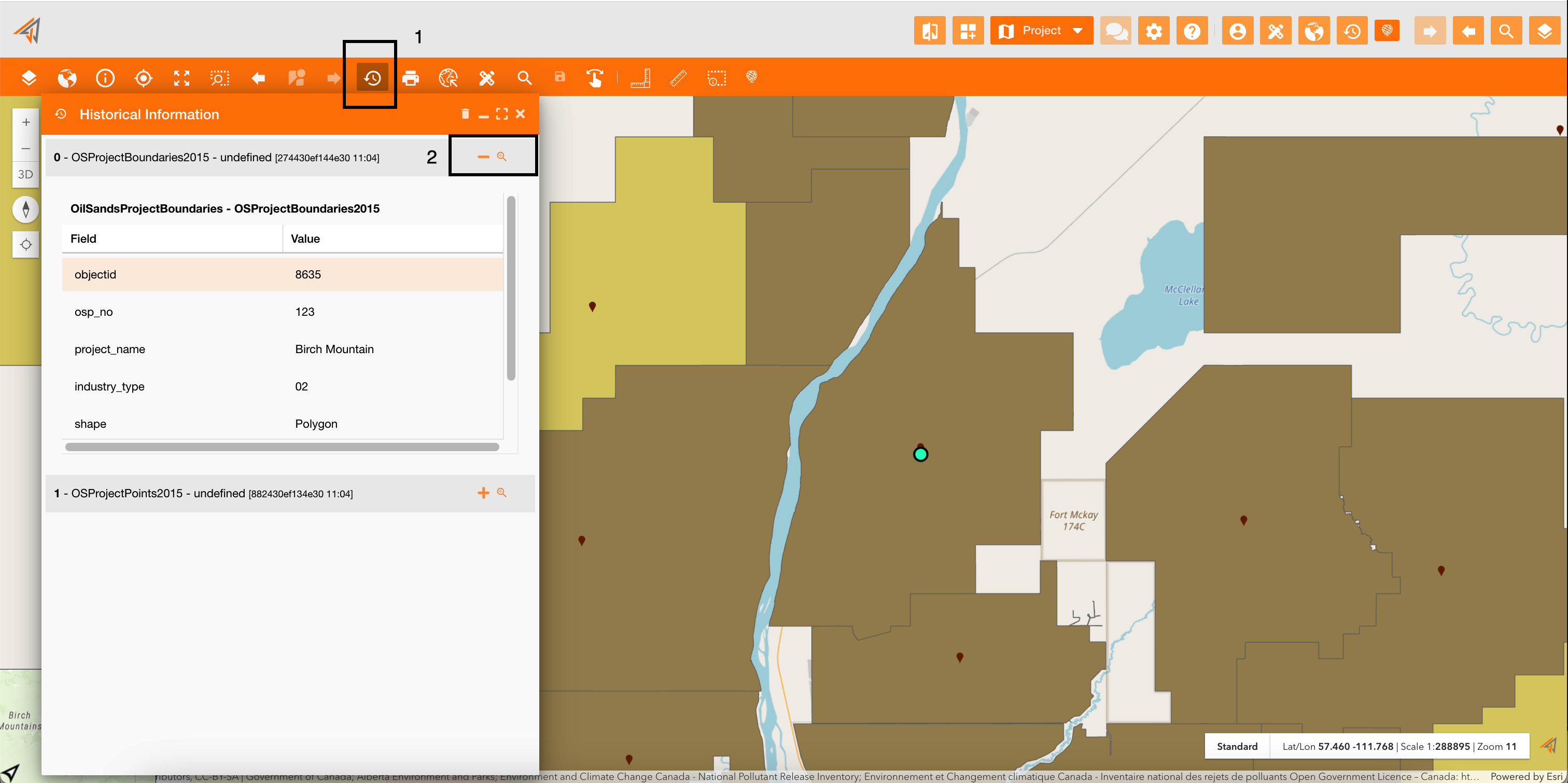Click the project_name value Birch Mountain
Viewport: 1568px width, 783px height.
(334, 349)
